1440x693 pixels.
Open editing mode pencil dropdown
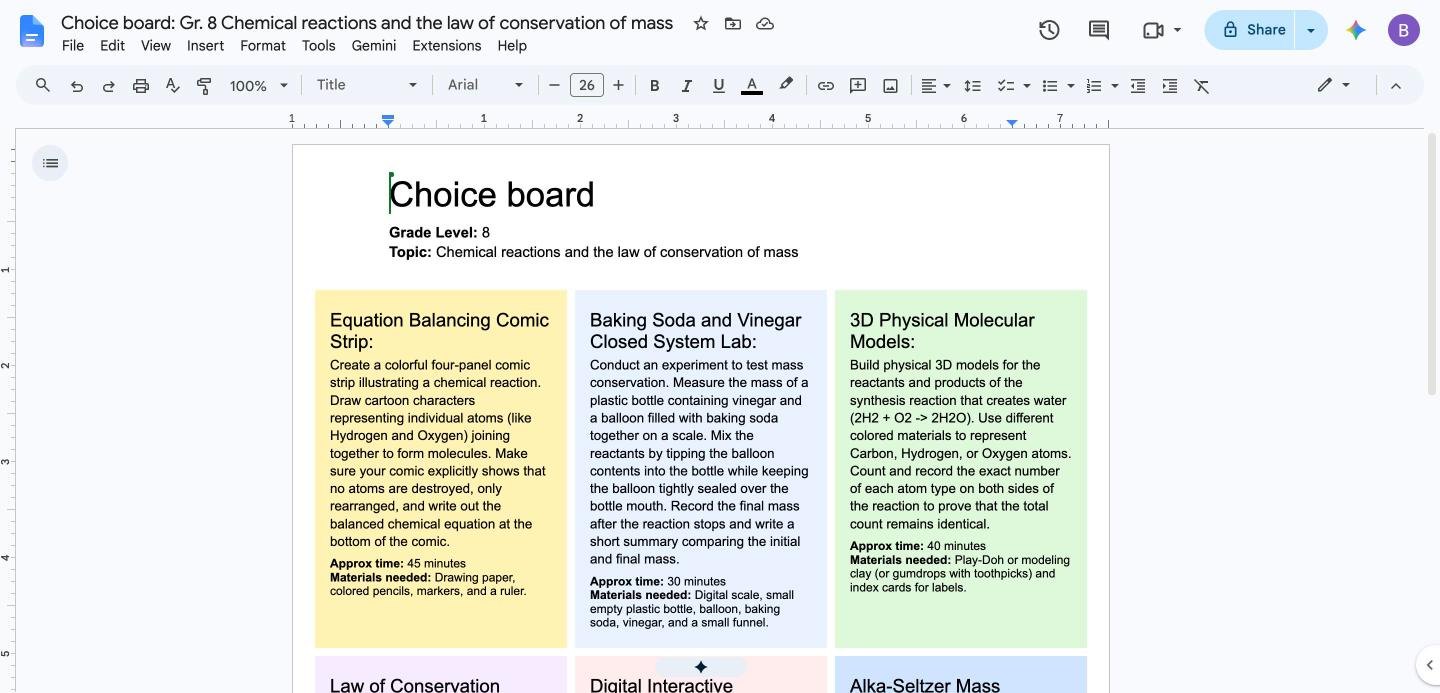[x=1333, y=85]
